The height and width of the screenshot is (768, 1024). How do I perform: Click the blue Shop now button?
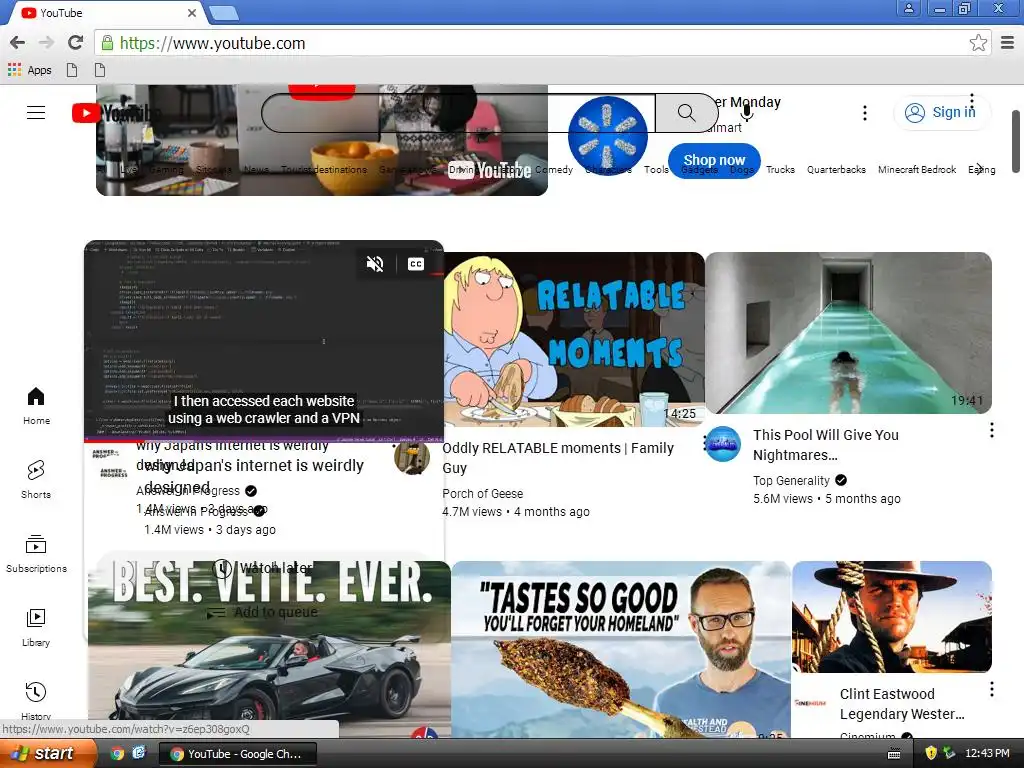click(x=714, y=160)
